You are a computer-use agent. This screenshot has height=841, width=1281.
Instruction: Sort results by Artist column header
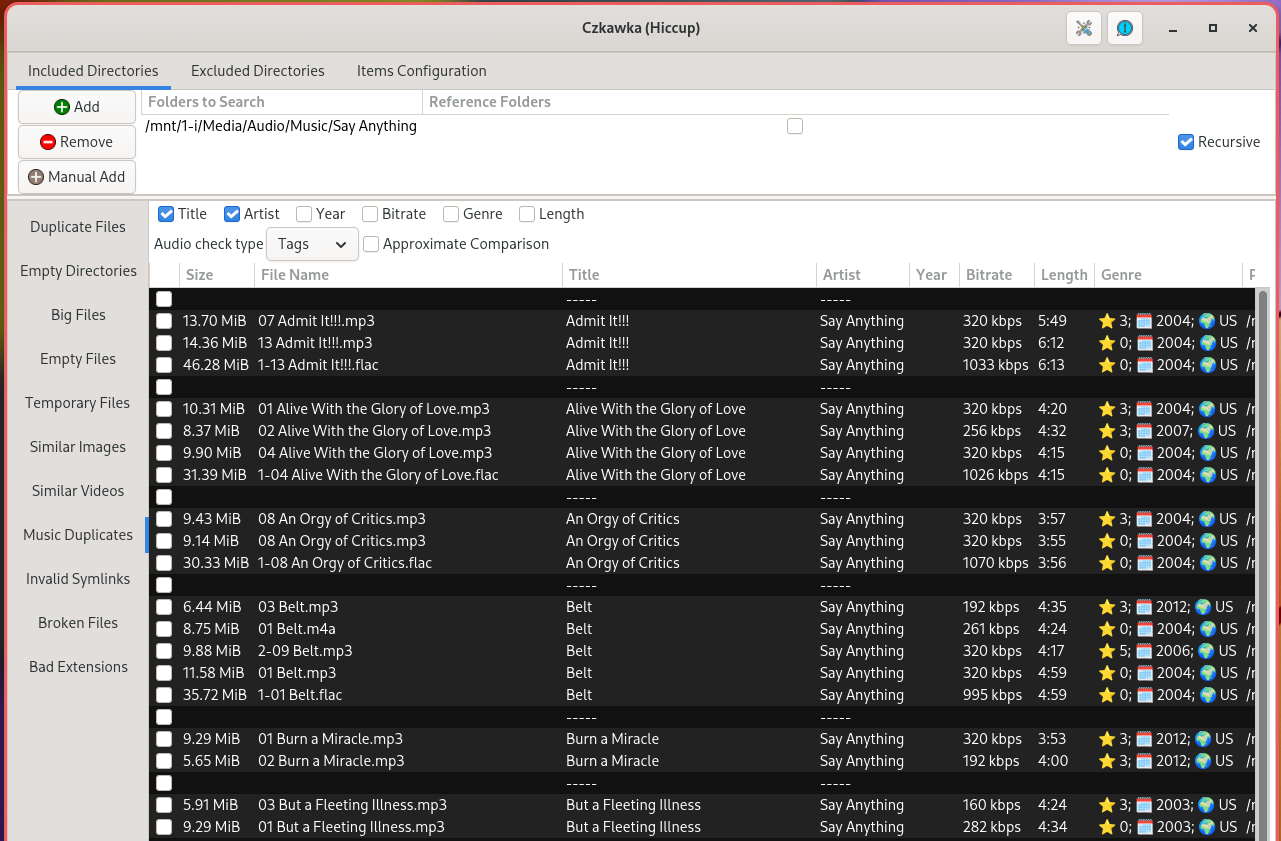[862, 275]
